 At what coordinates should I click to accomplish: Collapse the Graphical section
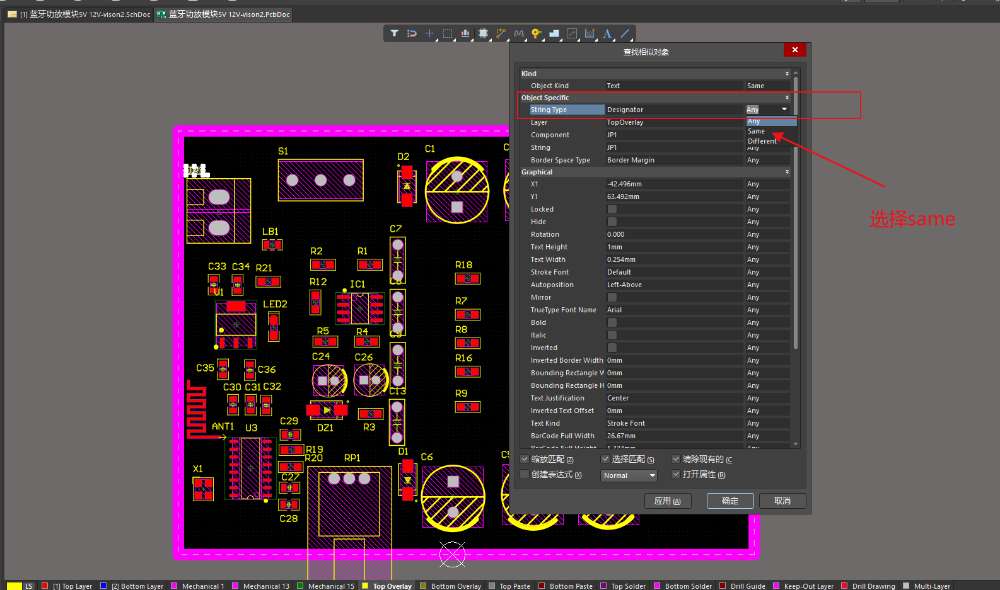tap(787, 172)
